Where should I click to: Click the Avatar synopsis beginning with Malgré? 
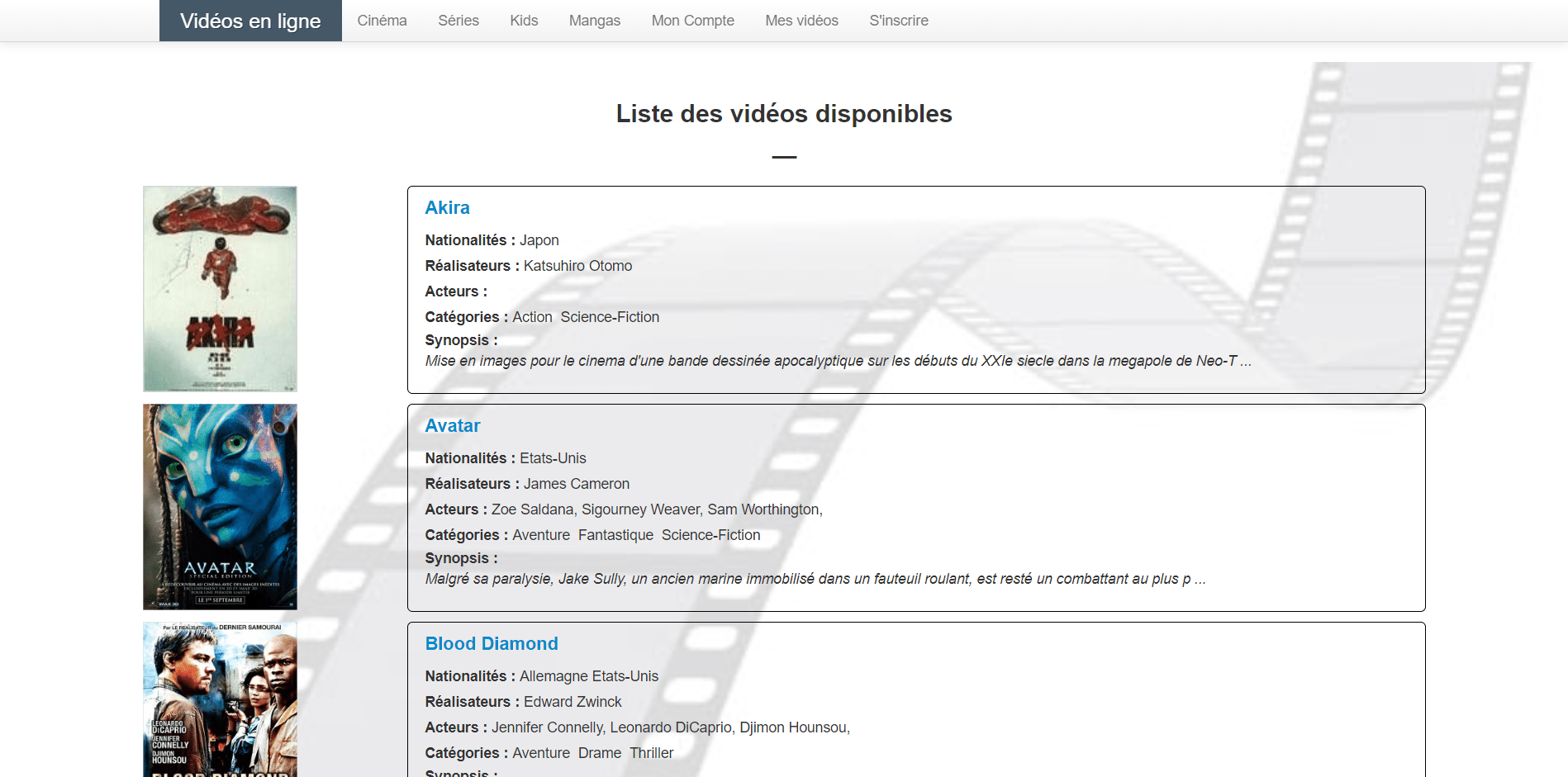815,579
